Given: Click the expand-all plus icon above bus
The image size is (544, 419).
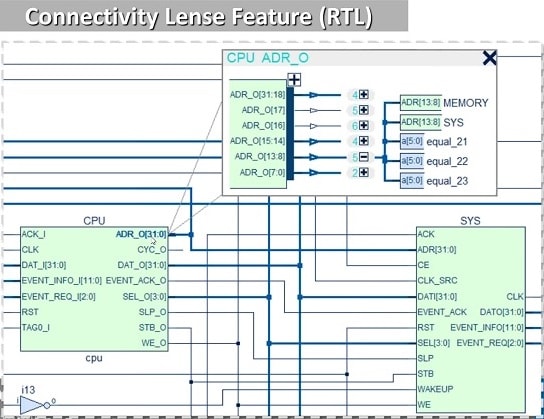Looking at the screenshot, I should click(x=294, y=80).
